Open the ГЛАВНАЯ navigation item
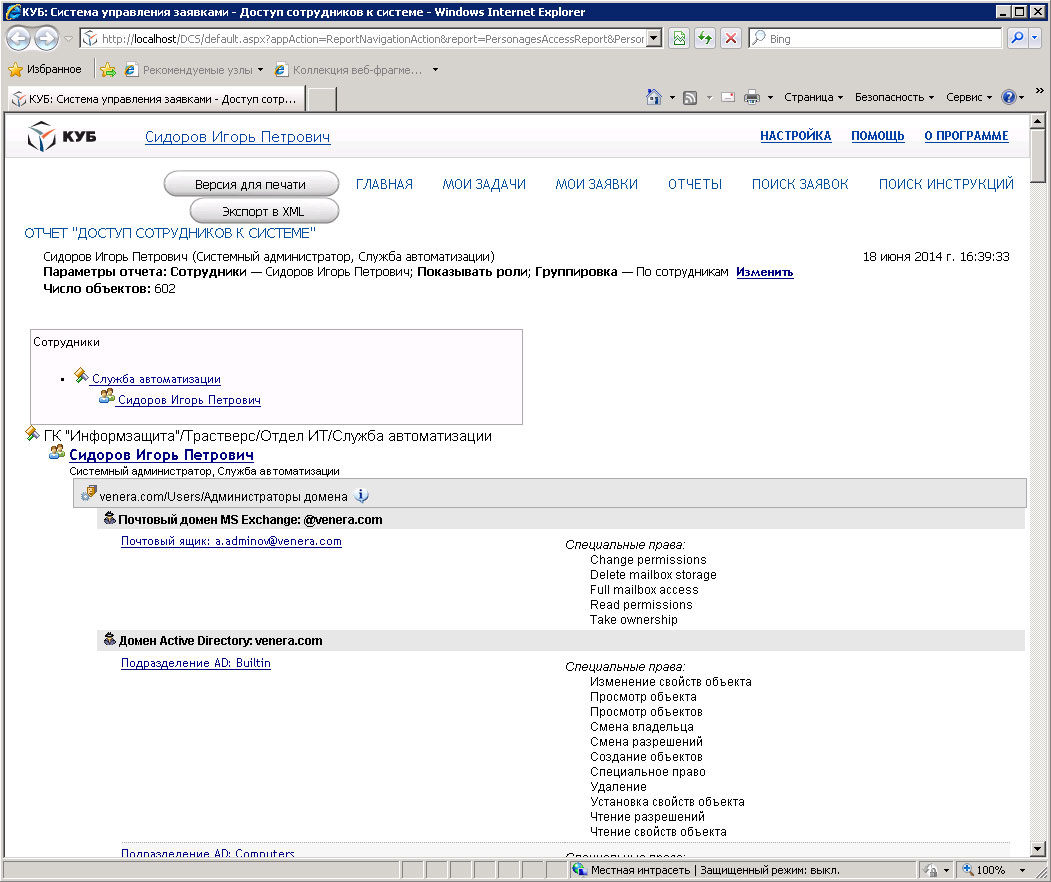 pos(384,184)
